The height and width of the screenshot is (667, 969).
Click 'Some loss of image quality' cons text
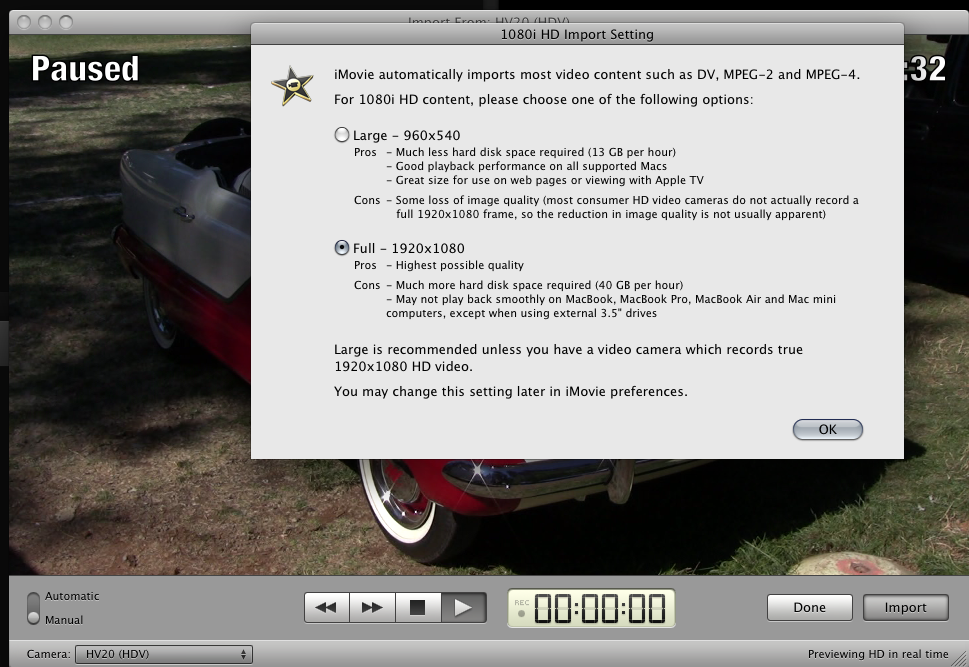click(x=627, y=207)
